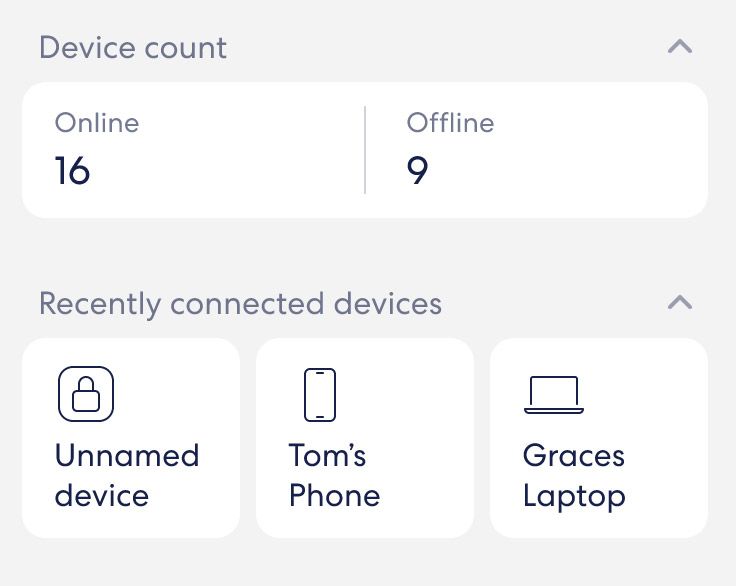Click the online count number 16

[73, 171]
